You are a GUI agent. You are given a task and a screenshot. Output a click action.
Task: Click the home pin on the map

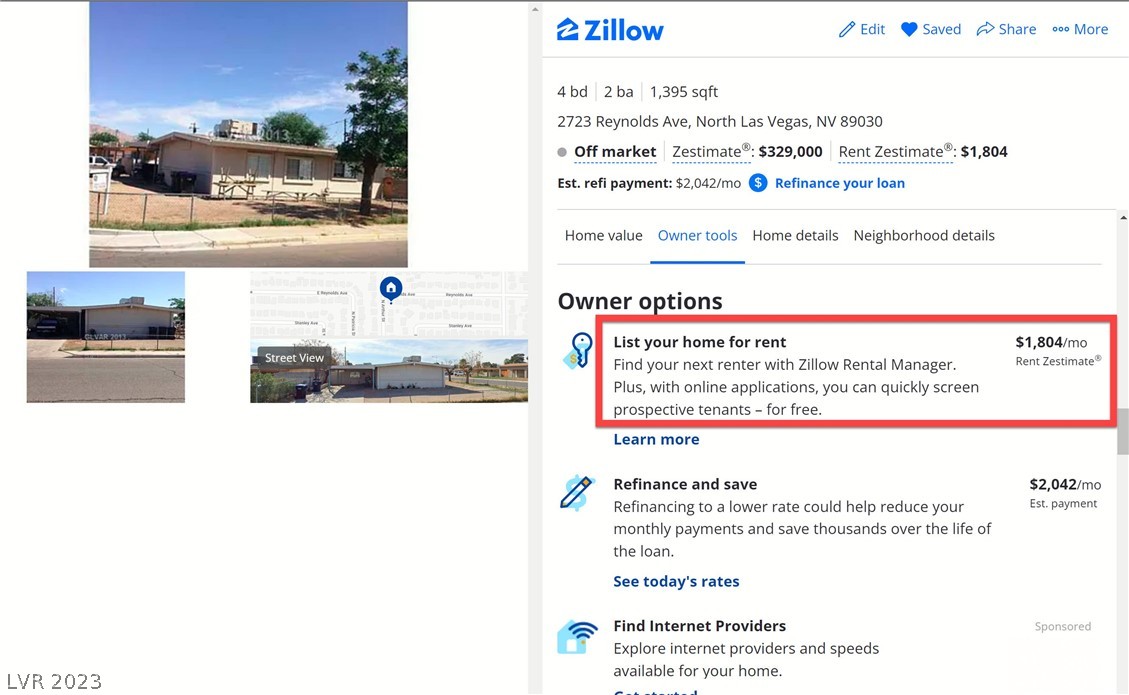[391, 290]
